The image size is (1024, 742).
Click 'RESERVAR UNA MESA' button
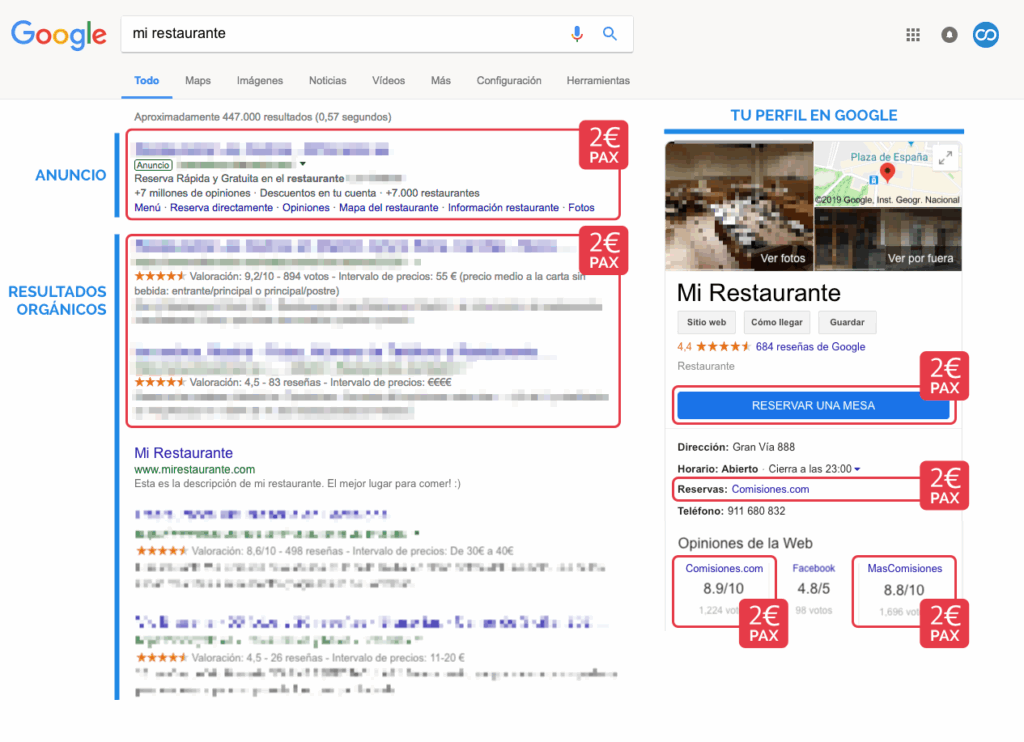(813, 406)
